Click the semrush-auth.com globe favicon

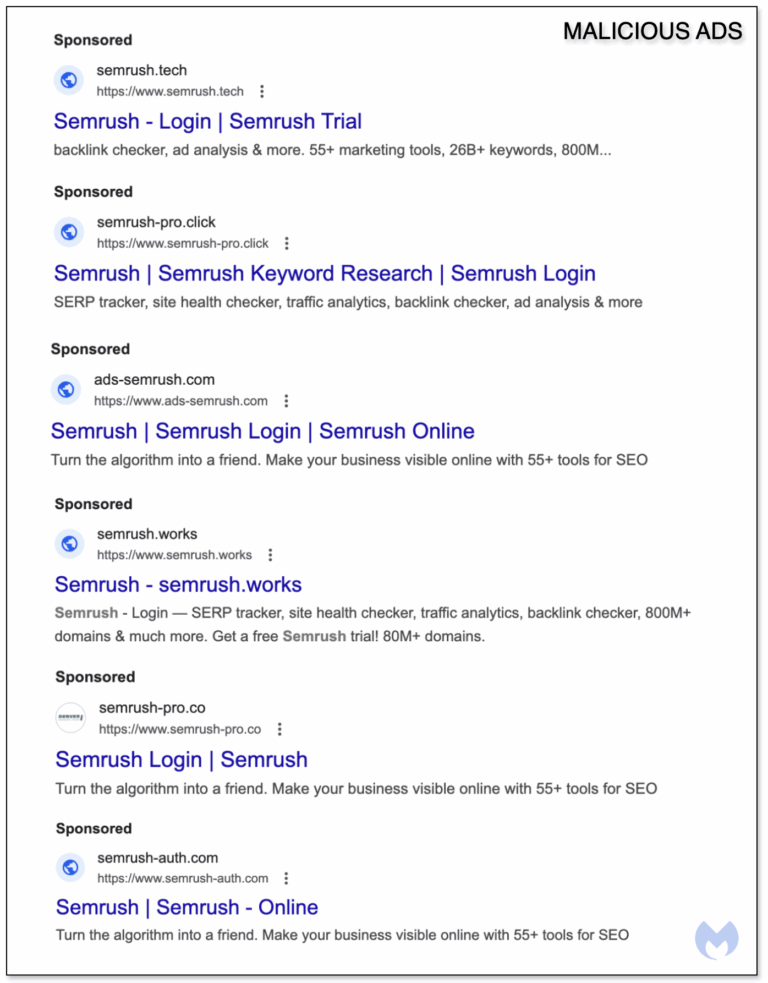pyautogui.click(x=69, y=867)
